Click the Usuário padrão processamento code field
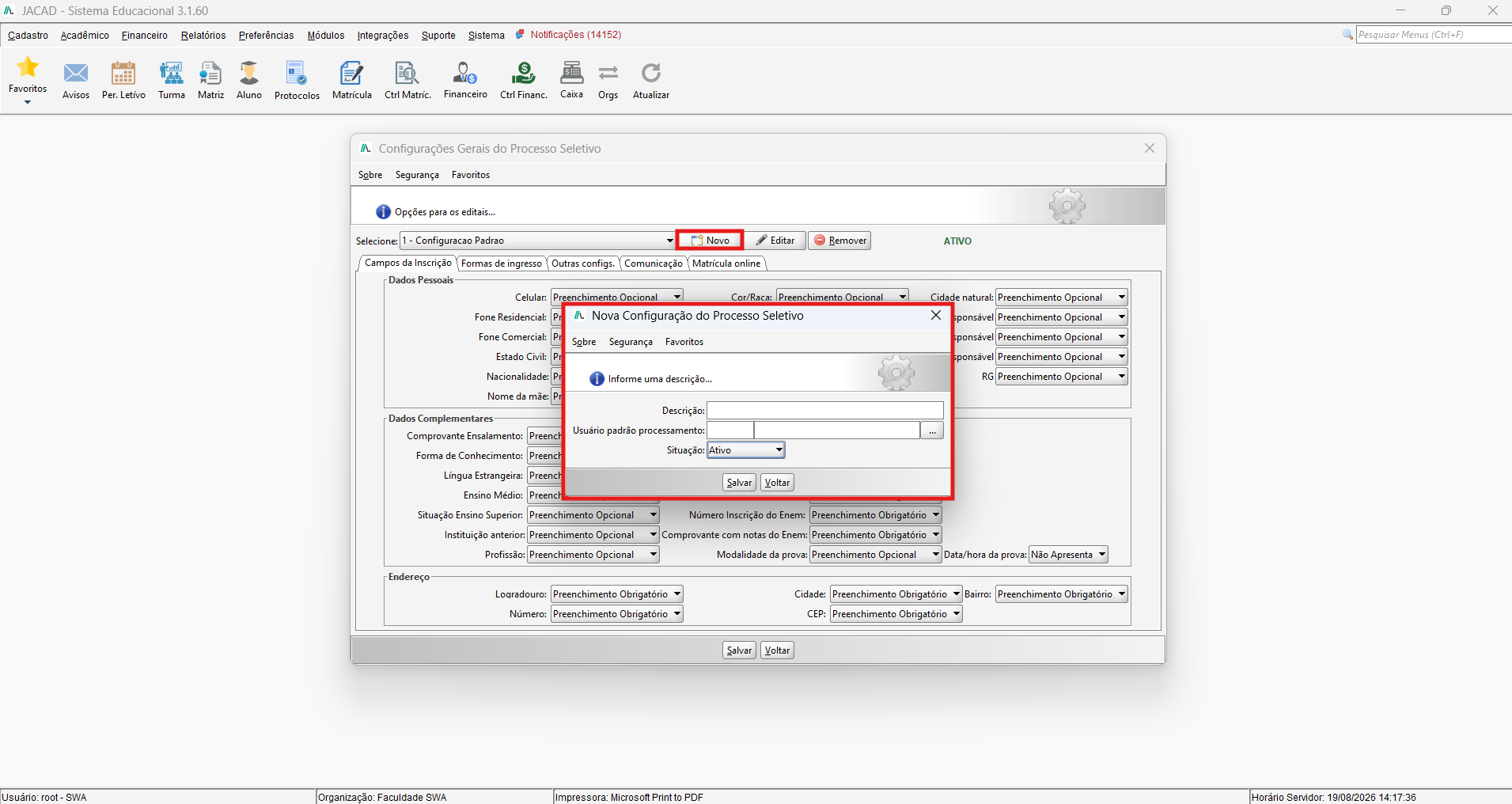This screenshot has height=804, width=1512. 729,430
